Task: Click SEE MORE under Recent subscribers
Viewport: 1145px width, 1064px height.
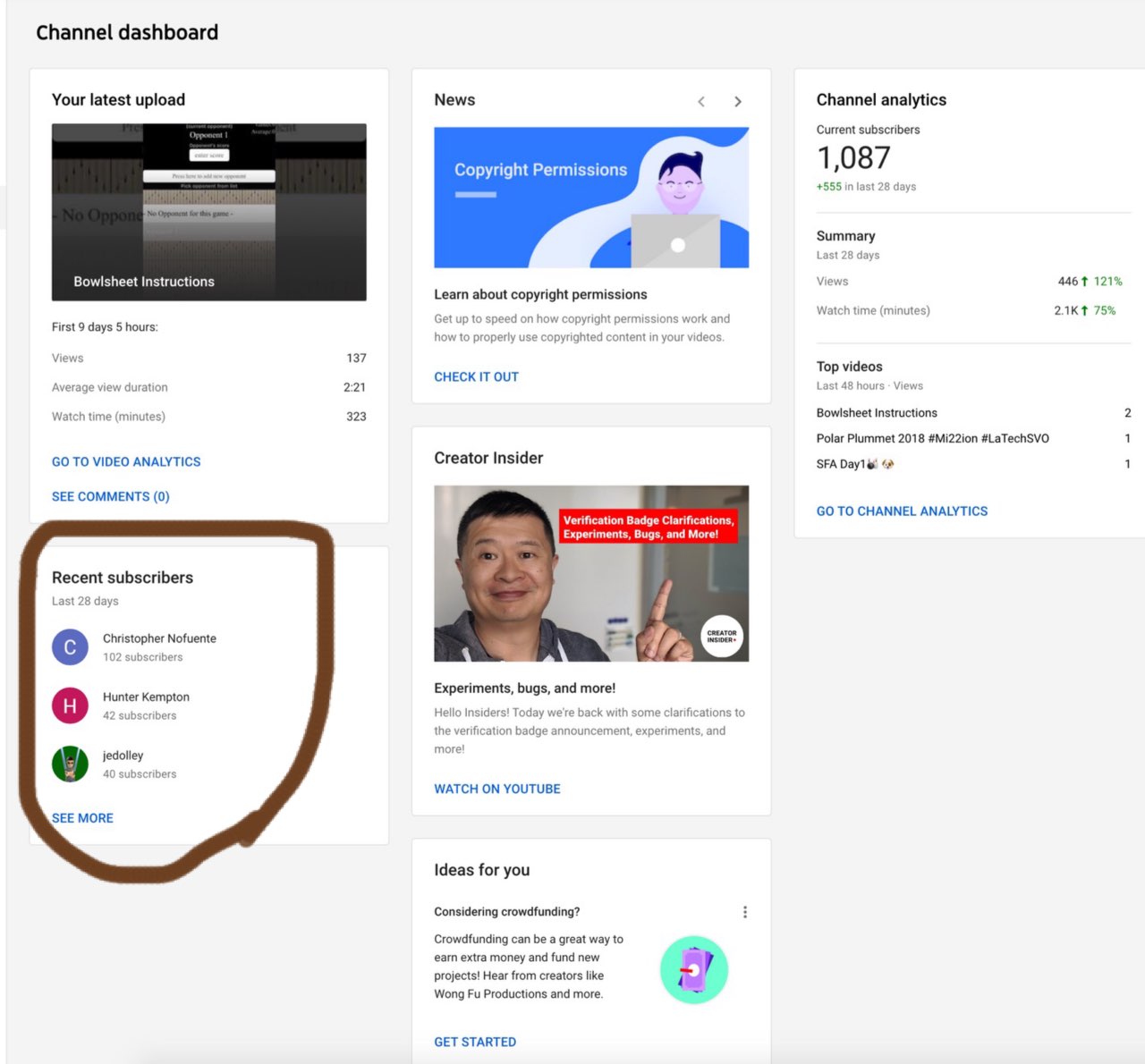Action: pos(82,818)
